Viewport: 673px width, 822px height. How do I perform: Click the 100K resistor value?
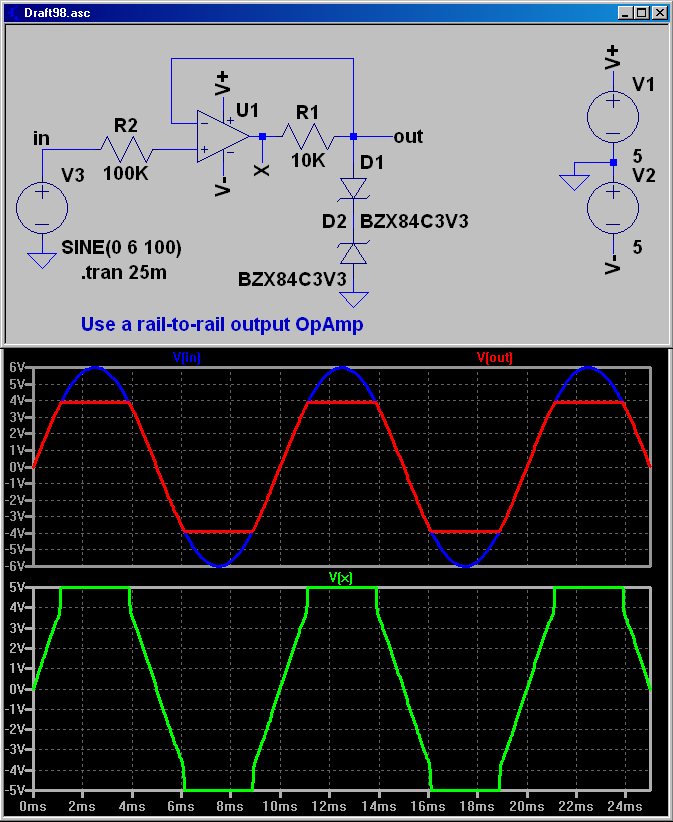click(x=125, y=174)
